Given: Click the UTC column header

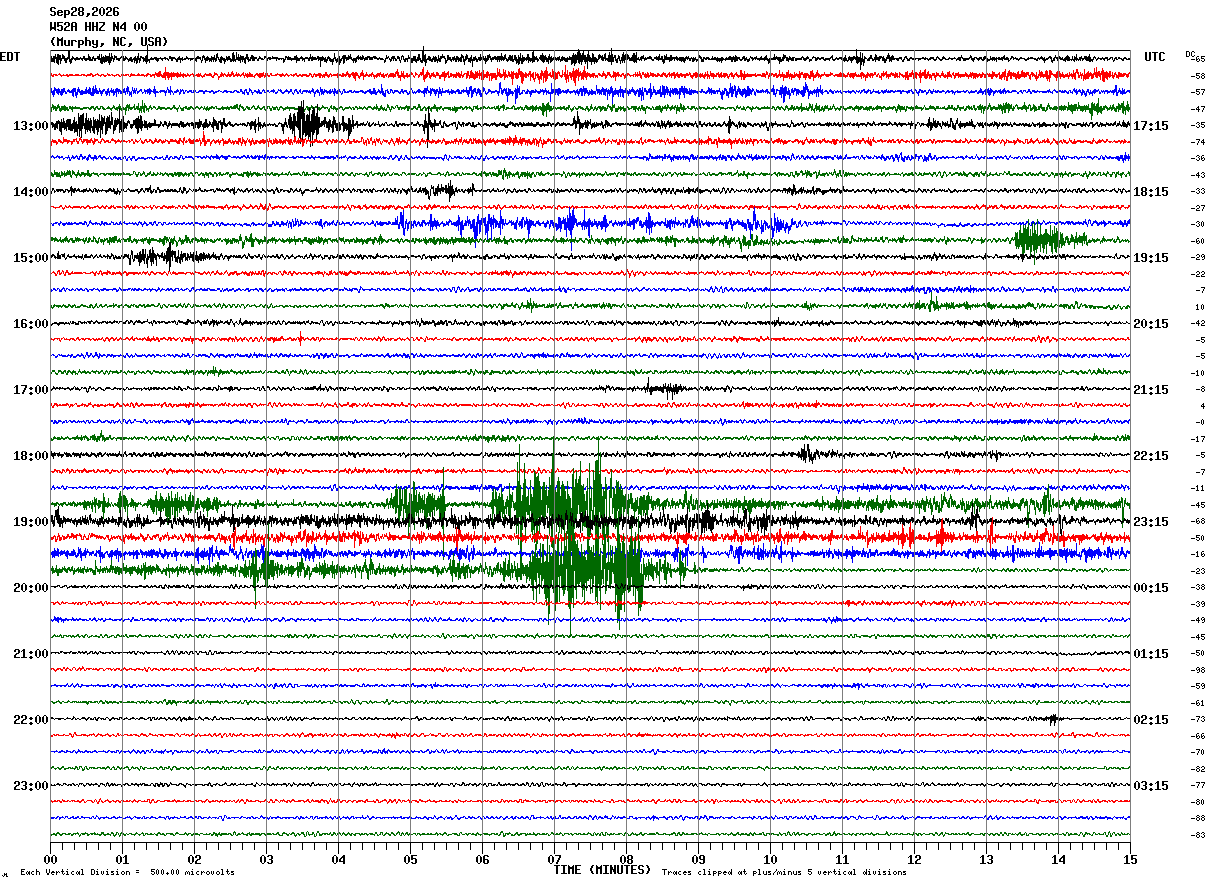Looking at the screenshot, I should click(x=1155, y=57).
